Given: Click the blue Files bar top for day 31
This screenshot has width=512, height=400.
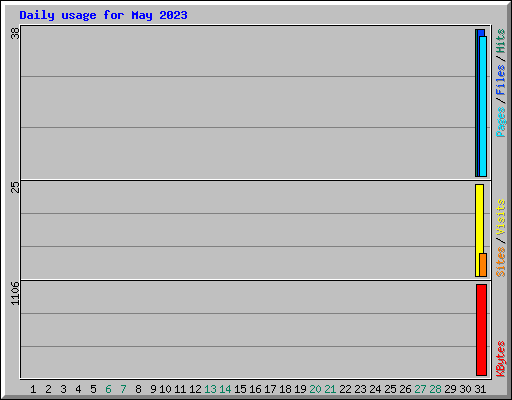Looking at the screenshot, I should (481, 33).
